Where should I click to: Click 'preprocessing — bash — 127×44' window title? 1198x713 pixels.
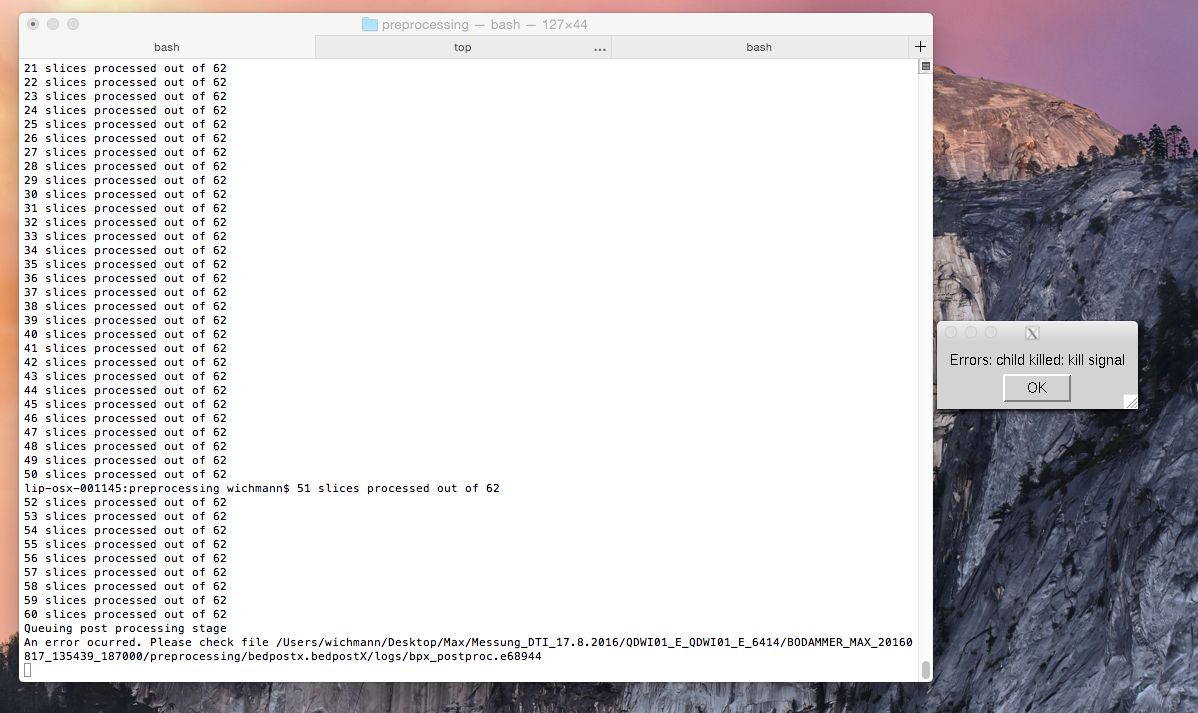(x=484, y=24)
